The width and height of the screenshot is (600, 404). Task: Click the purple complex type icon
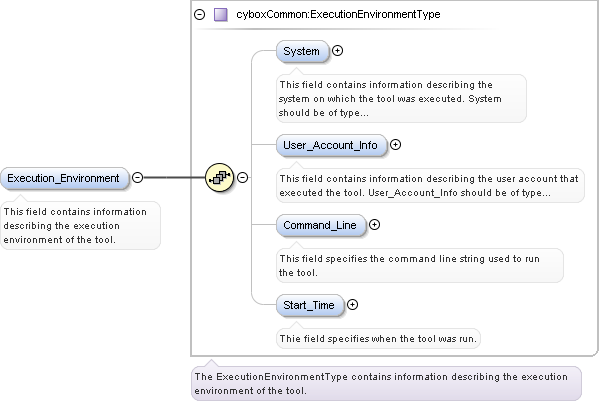coord(220,15)
